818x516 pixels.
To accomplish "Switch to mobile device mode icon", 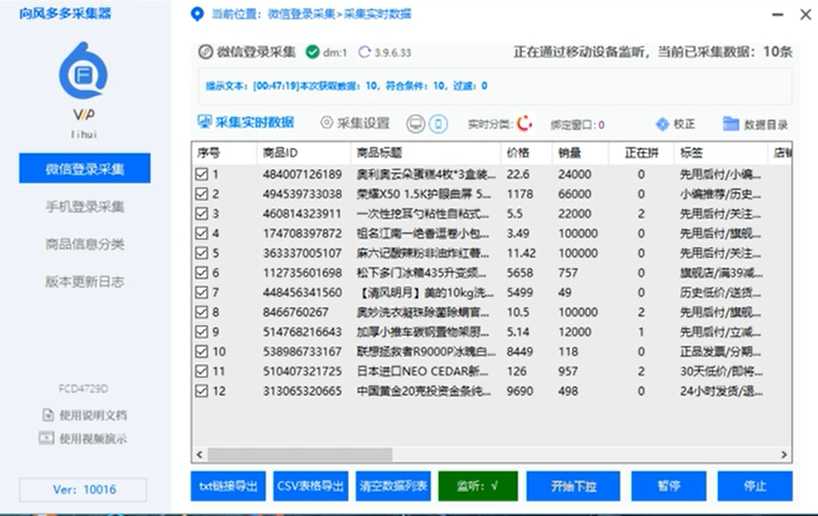I will [x=438, y=124].
